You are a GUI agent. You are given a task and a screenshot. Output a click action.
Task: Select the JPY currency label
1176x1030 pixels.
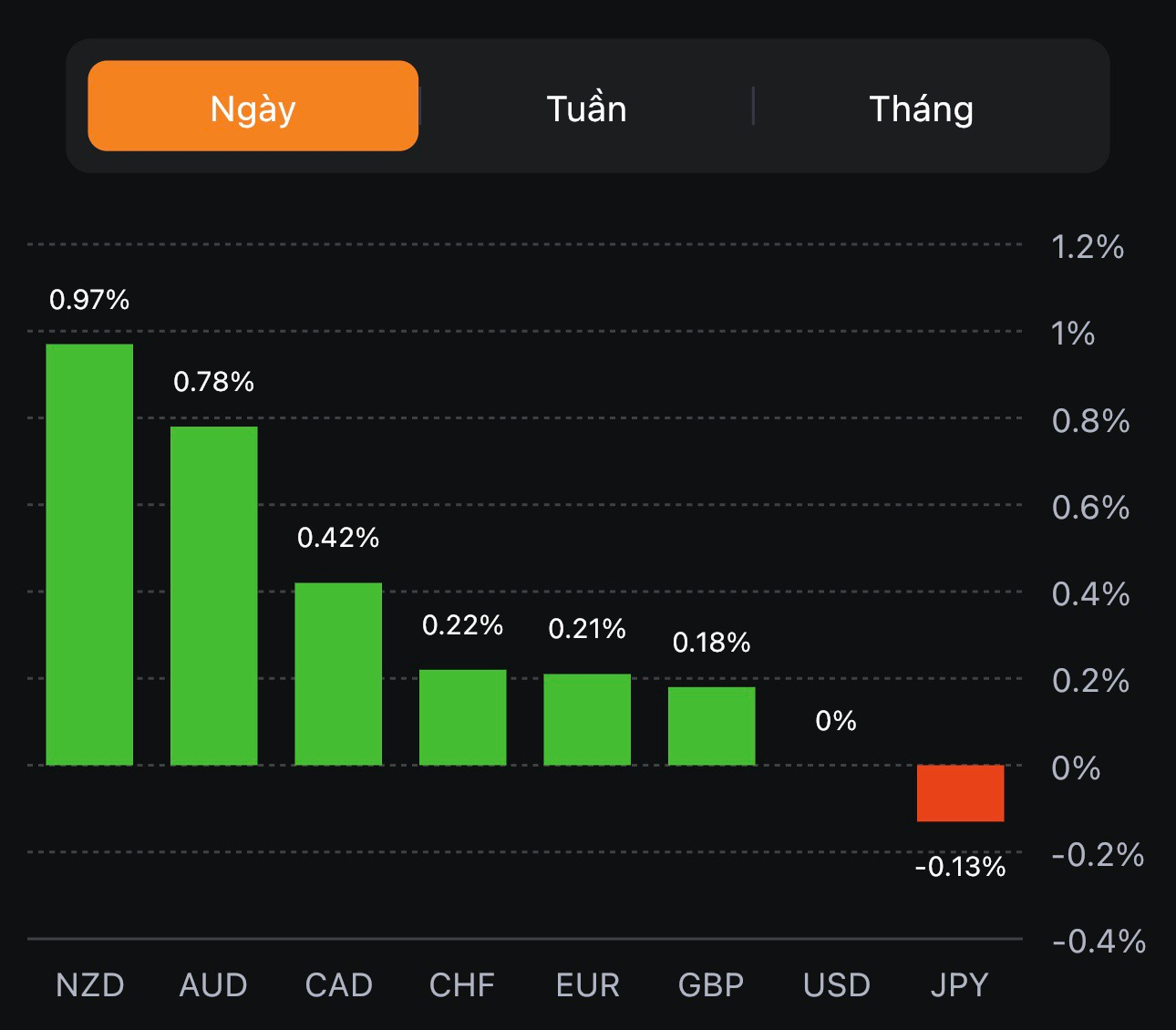[x=959, y=985]
